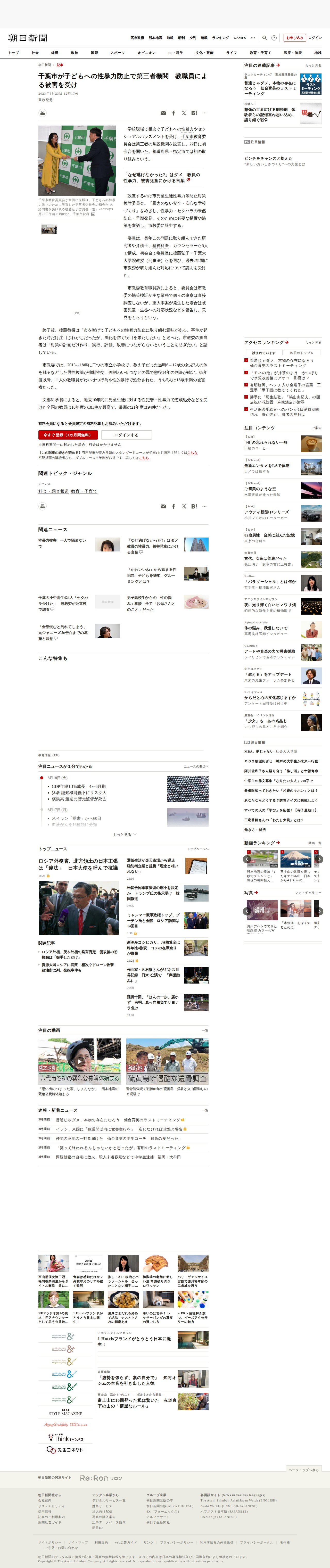Open the 教育・子育て genre link

(x=84, y=491)
